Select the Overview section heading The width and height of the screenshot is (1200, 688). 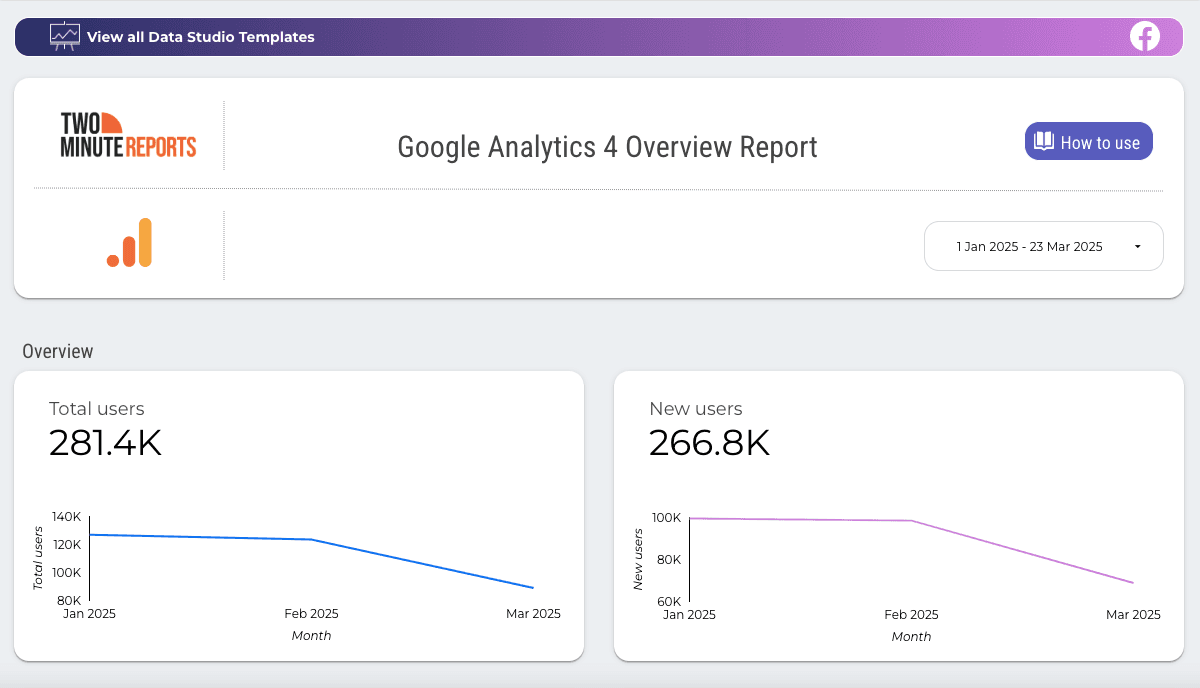click(58, 351)
